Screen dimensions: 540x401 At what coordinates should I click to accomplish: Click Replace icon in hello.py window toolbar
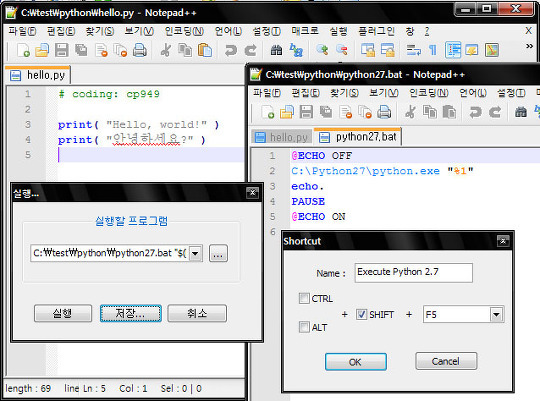click(296, 50)
